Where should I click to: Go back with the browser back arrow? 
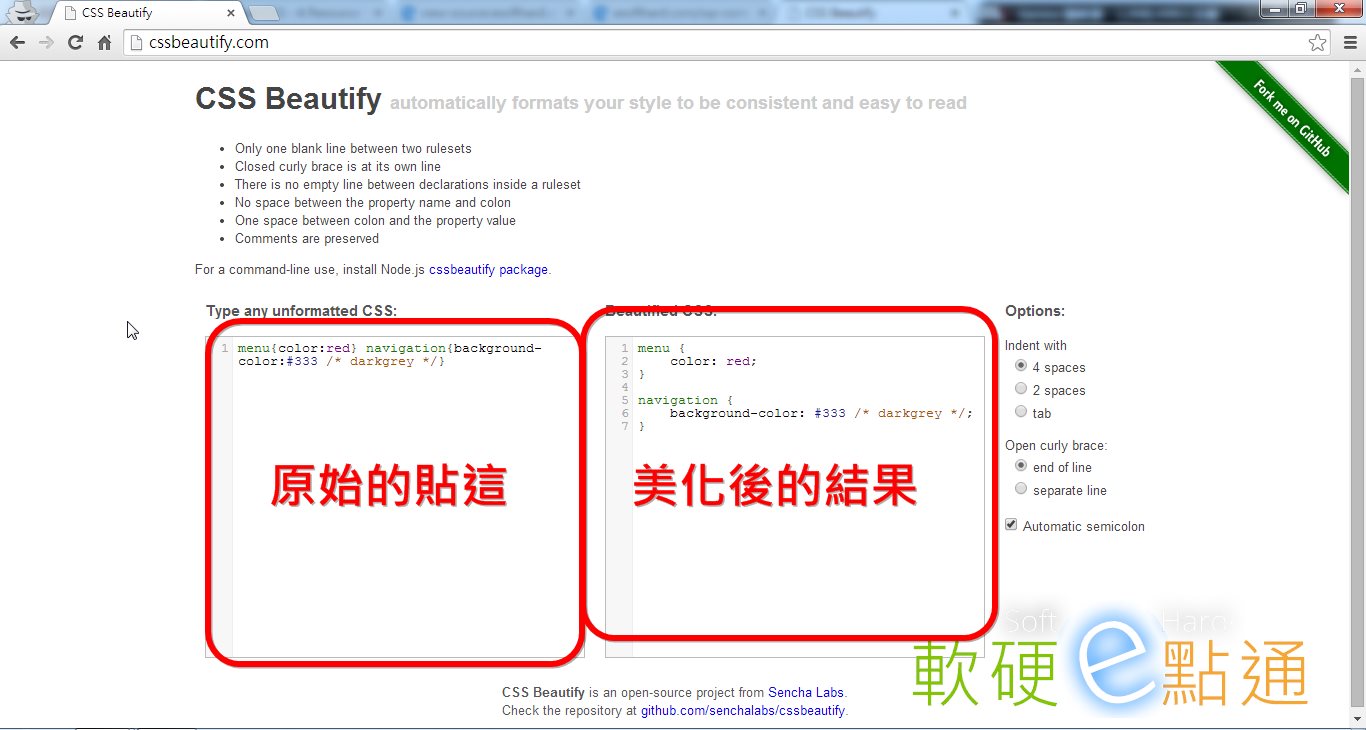pyautogui.click(x=17, y=43)
